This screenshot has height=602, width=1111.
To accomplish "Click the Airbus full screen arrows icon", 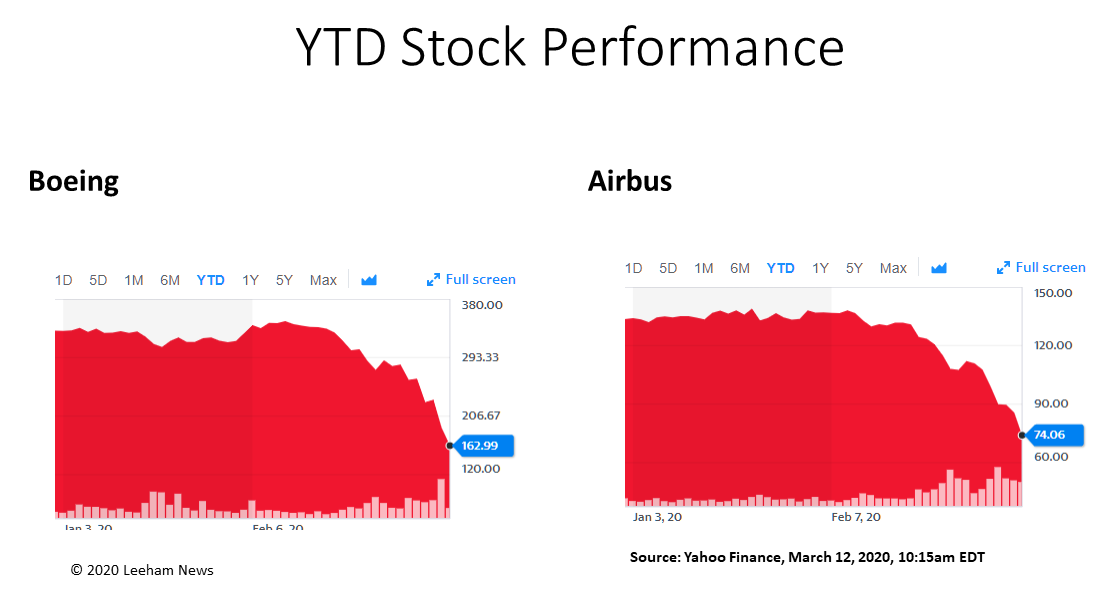I will [1003, 268].
